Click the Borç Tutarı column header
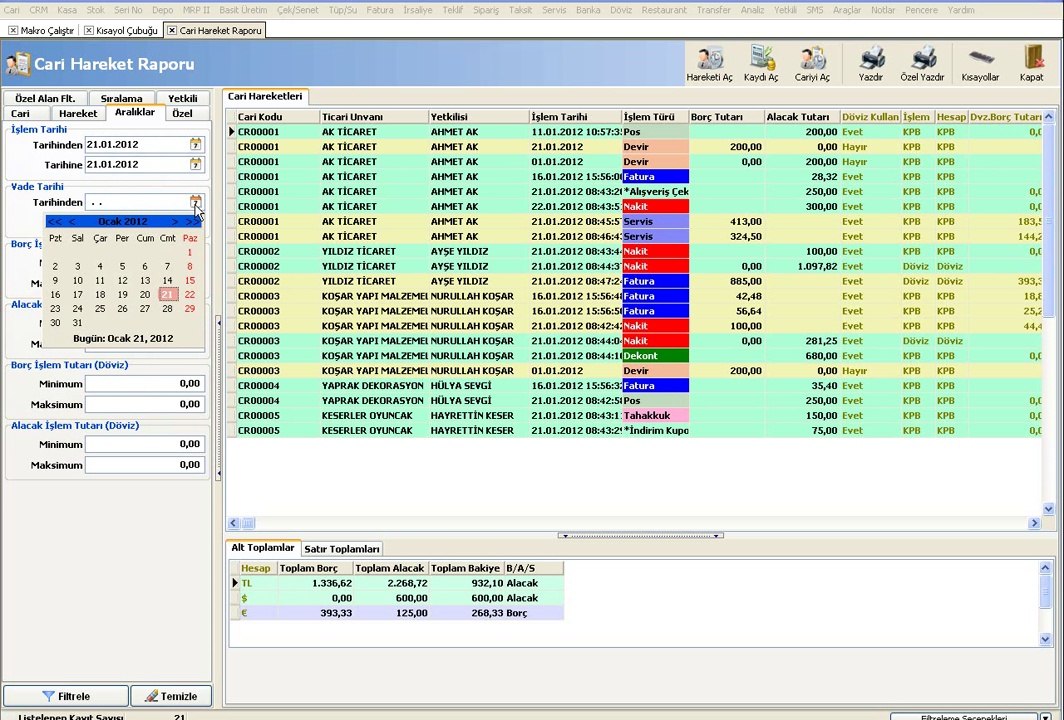The height and width of the screenshot is (720, 1064). pos(726,117)
